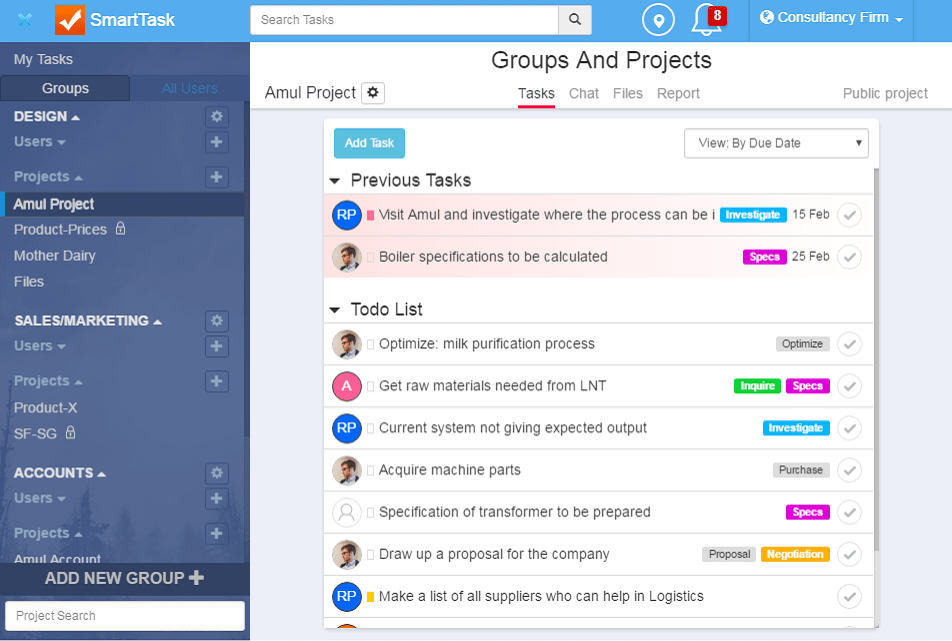The image size is (952, 641).
Task: Open the Mother Dairy project
Action: [55, 256]
